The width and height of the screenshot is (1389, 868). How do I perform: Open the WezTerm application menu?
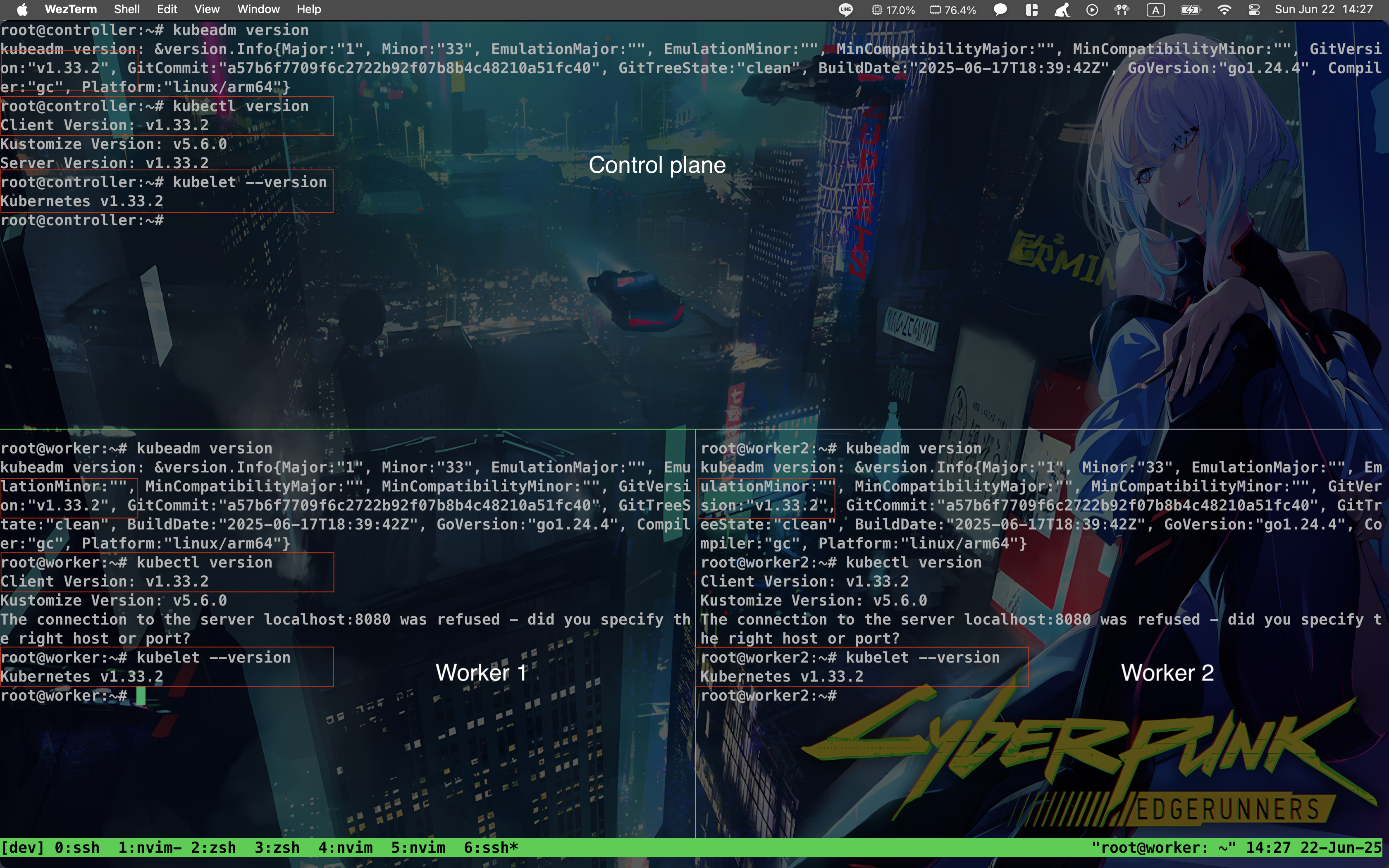pyautogui.click(x=71, y=10)
